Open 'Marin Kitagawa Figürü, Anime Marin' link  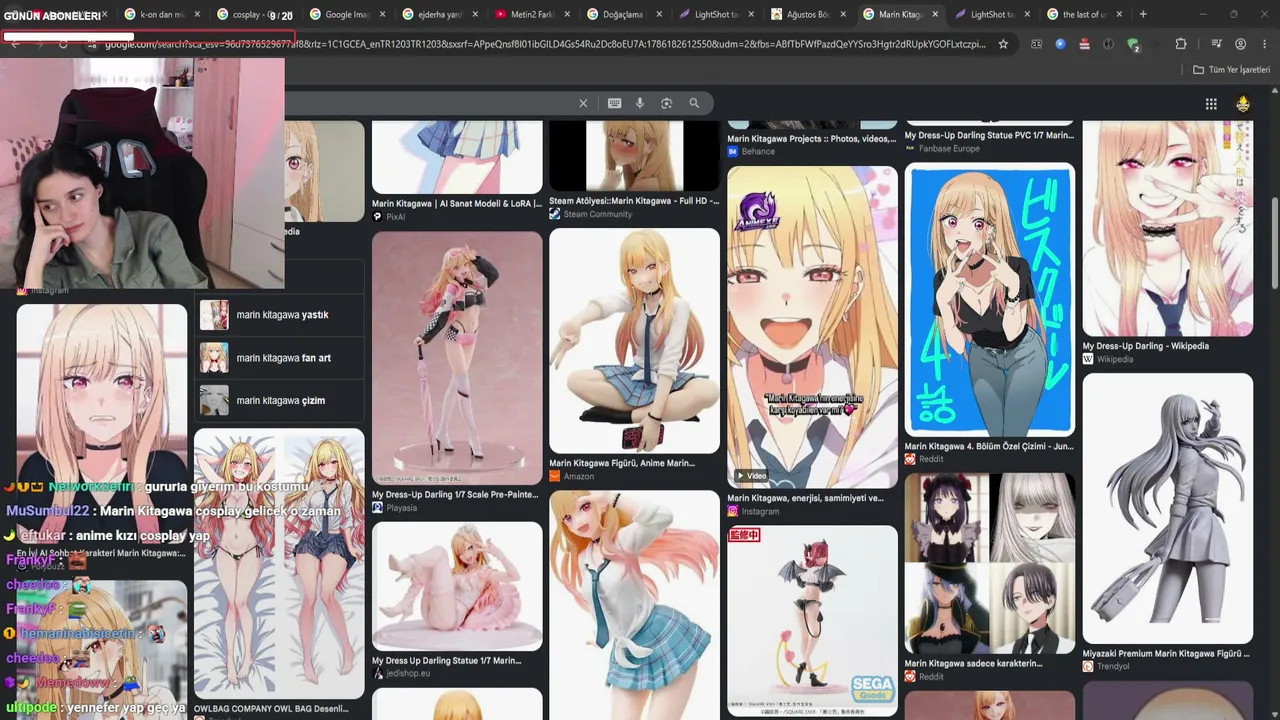[x=622, y=463]
